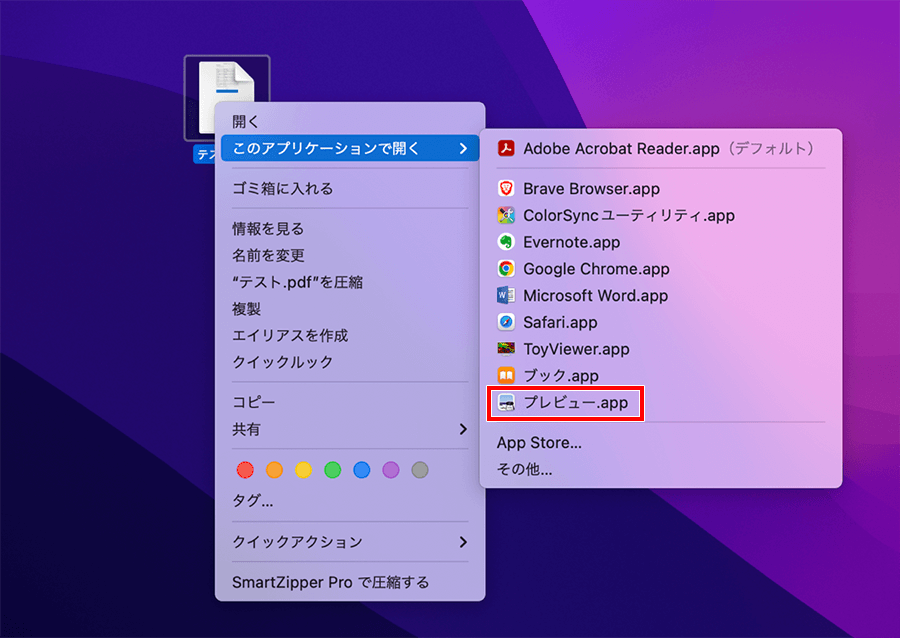This screenshot has width=900, height=638.
Task: Click the Google Chrome icon
Action: [x=506, y=269]
